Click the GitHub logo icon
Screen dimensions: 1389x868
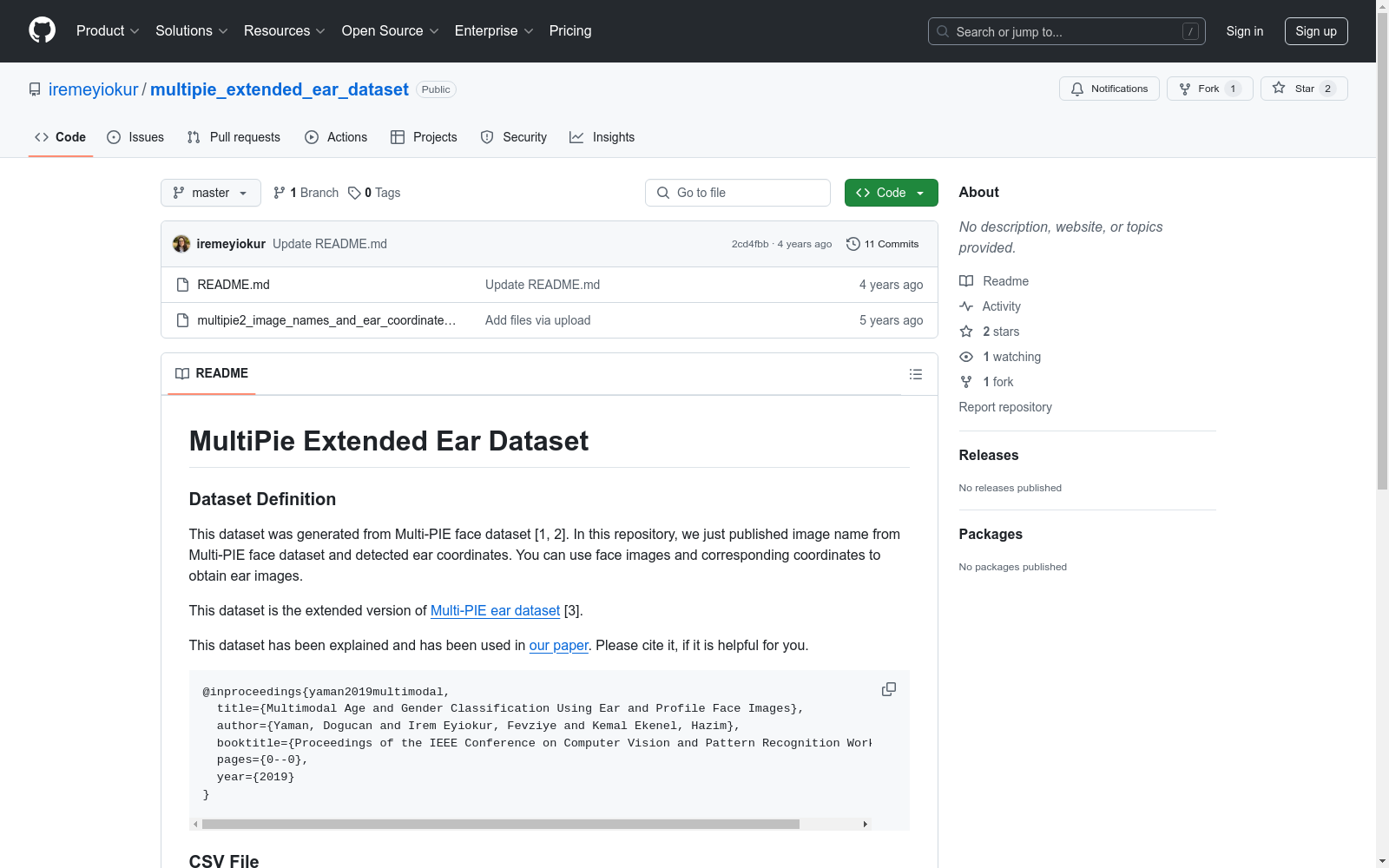[x=42, y=30]
